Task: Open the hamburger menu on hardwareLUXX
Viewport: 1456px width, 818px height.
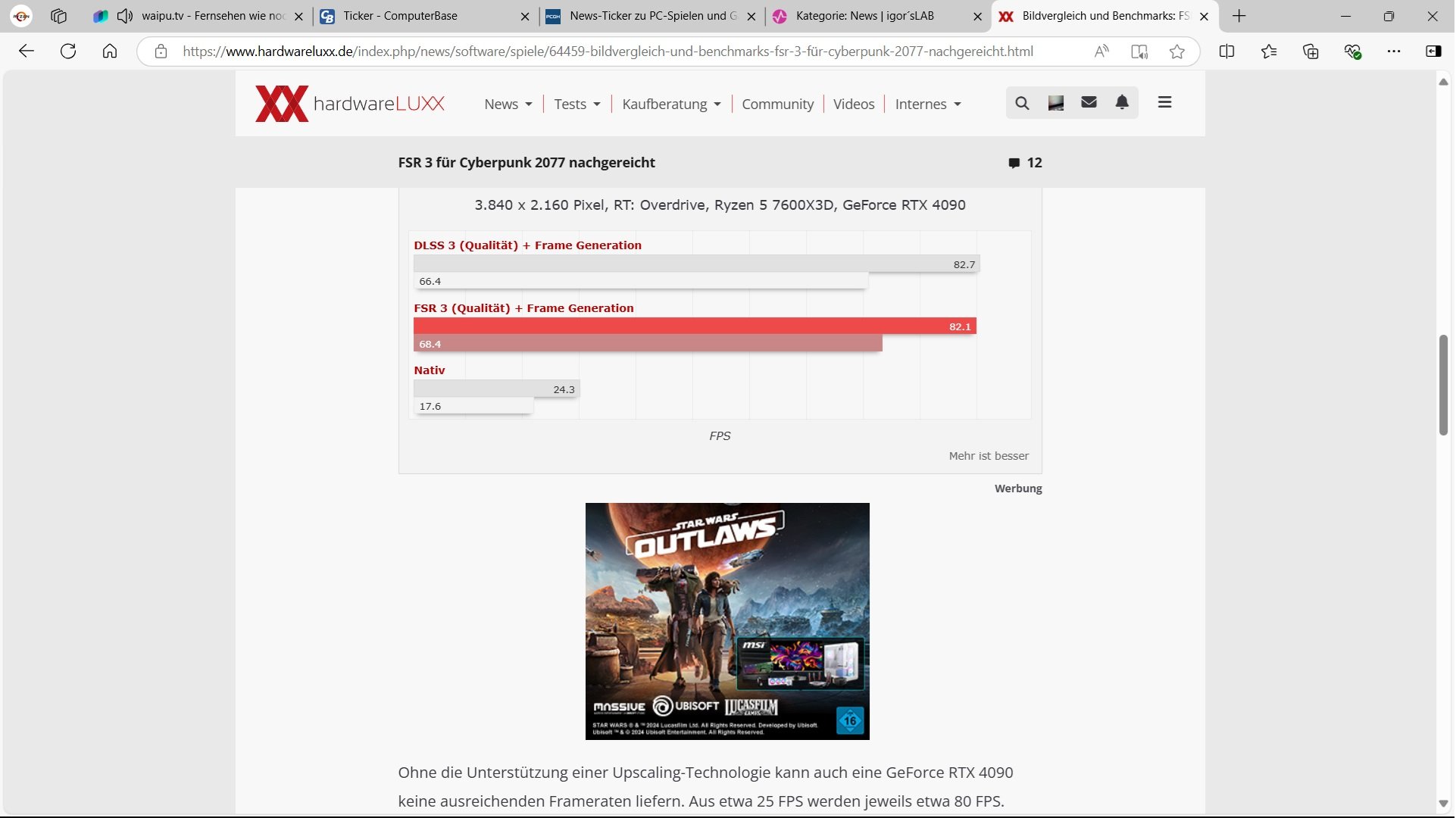Action: coord(1166,102)
